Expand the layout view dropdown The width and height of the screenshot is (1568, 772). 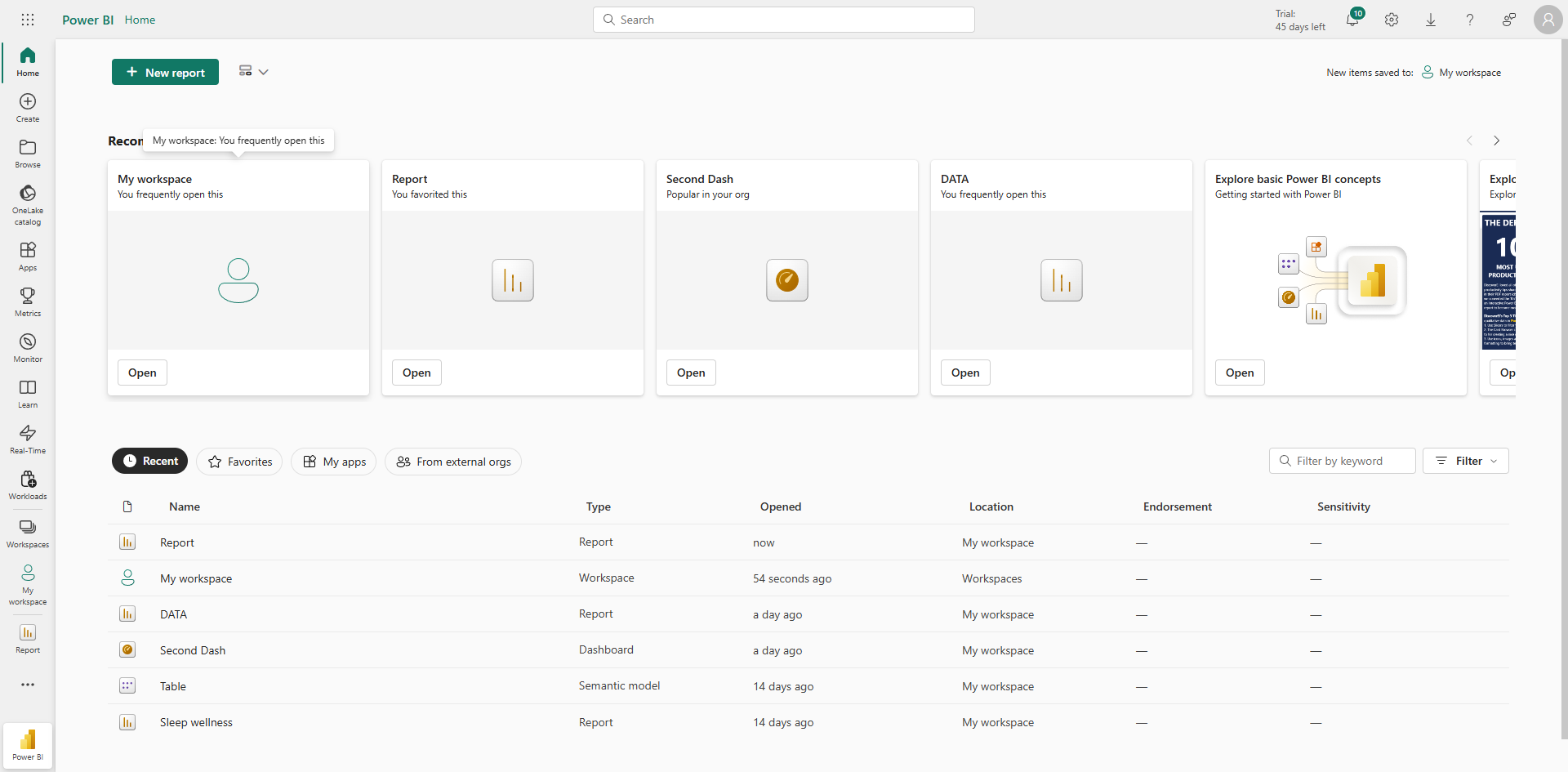click(254, 72)
